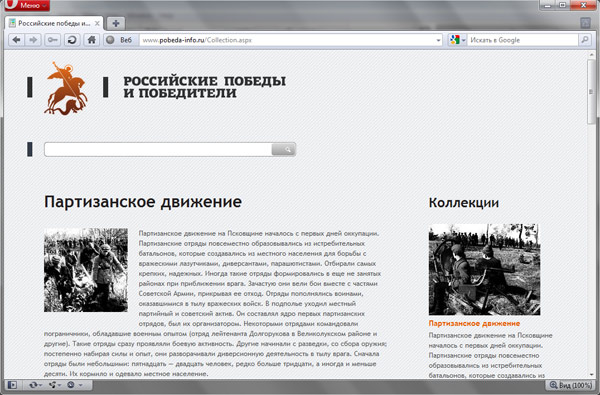
Task: Open the password wand key icon
Action: pos(52,40)
